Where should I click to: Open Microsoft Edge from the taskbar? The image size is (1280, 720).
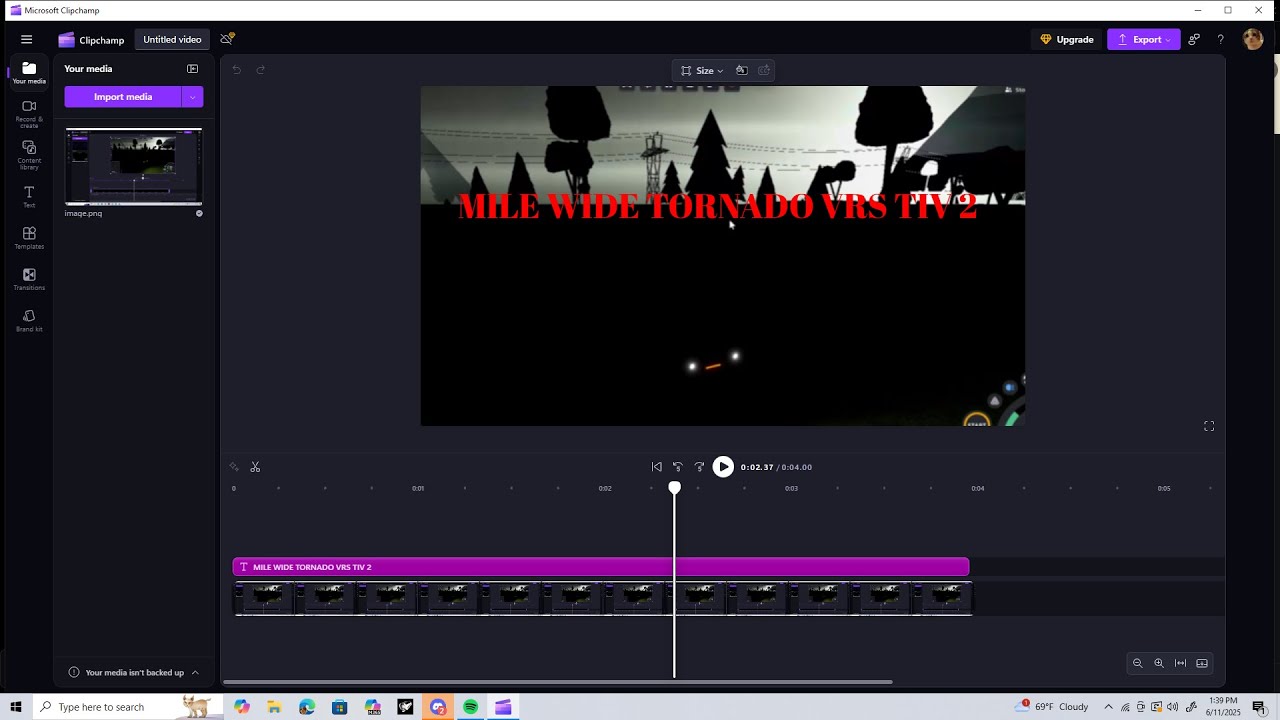[307, 707]
